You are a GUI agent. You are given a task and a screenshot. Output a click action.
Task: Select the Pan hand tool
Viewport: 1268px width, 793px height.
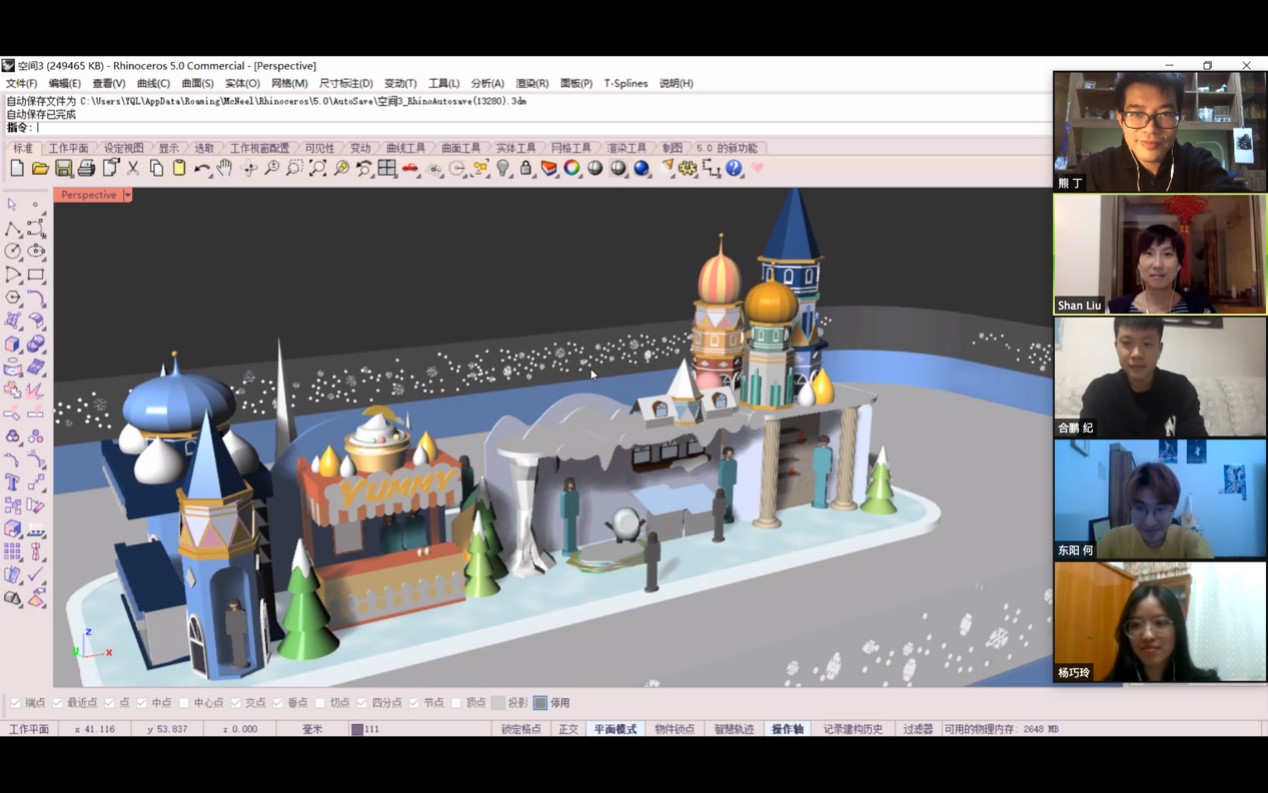[224, 169]
